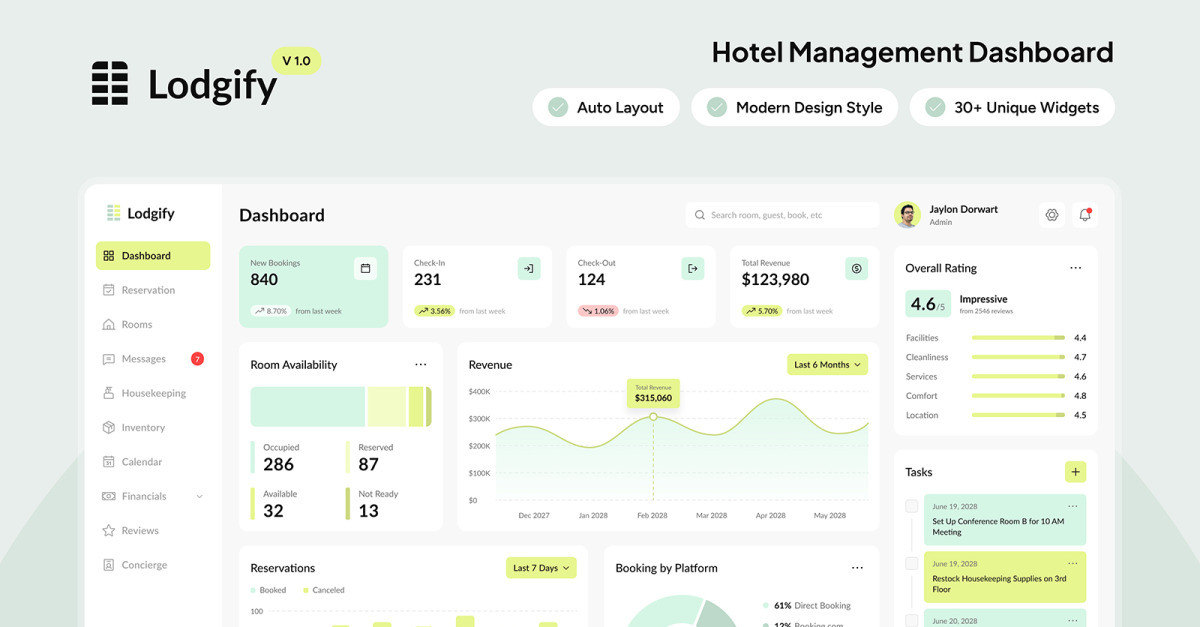Click the New Bookings calendar icon
The width and height of the screenshot is (1200, 627).
[365, 268]
